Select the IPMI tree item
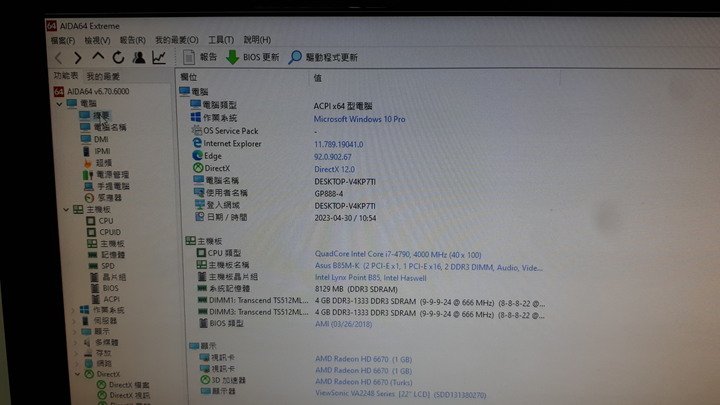 [96, 151]
